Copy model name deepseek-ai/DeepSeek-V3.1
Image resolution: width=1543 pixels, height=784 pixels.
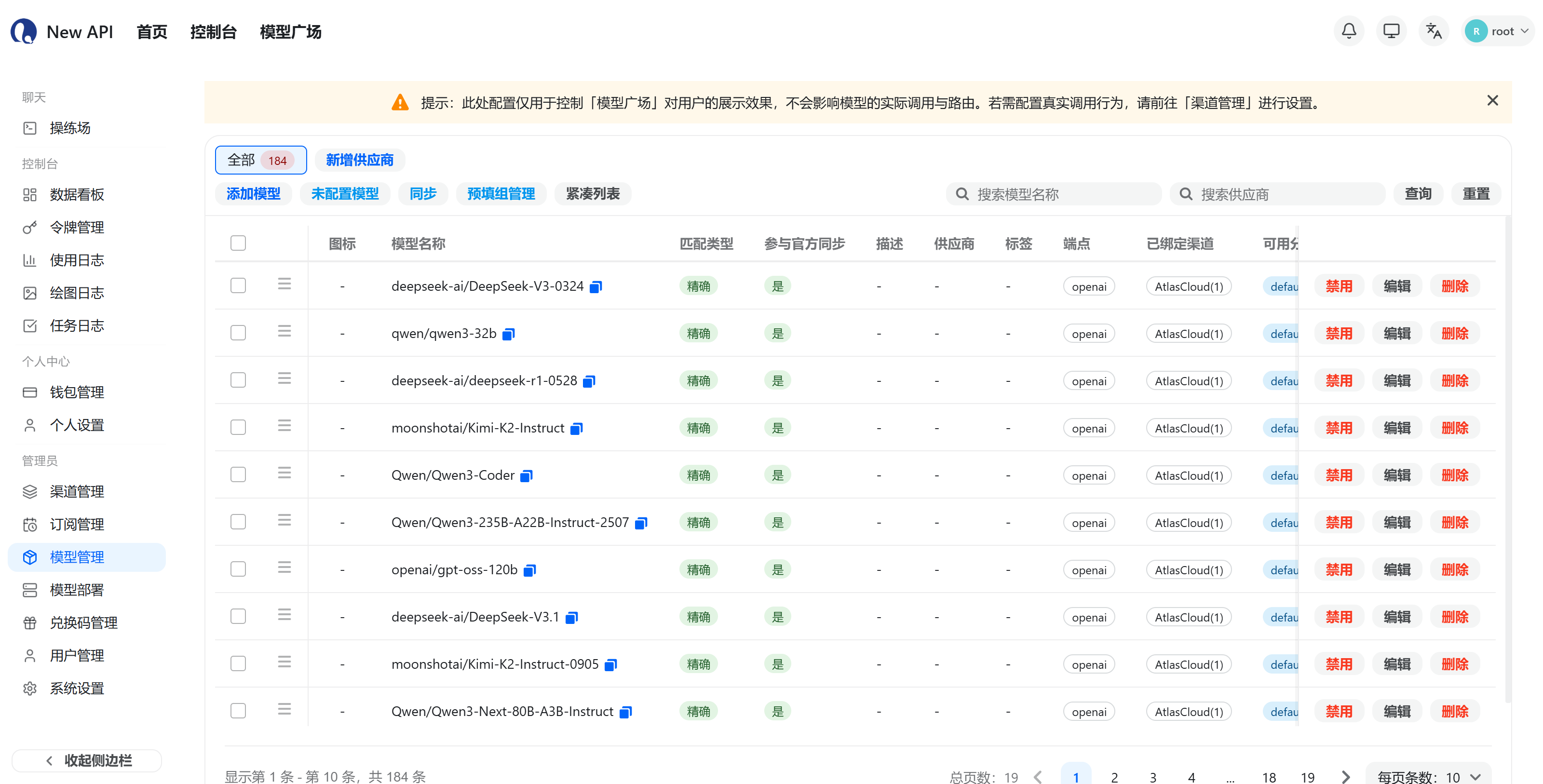[x=571, y=618]
